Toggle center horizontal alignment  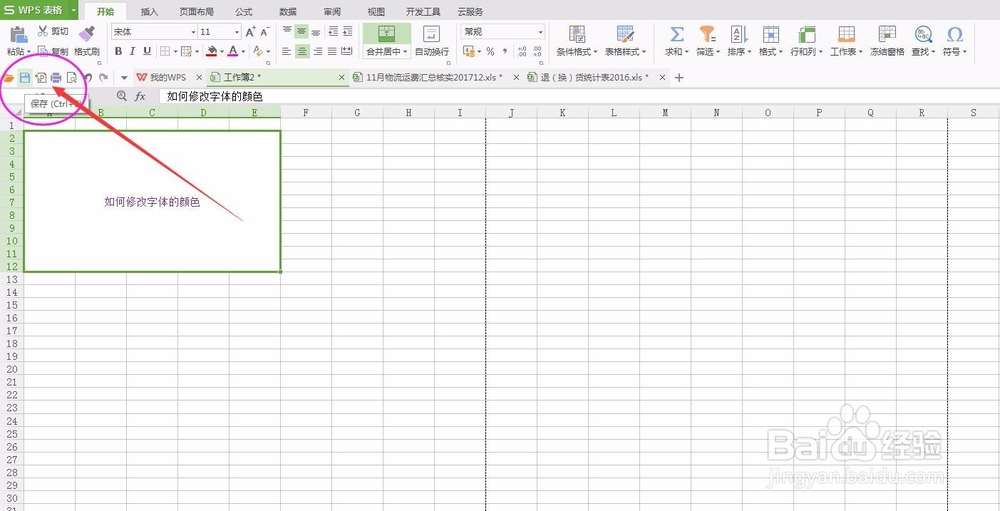click(x=302, y=51)
